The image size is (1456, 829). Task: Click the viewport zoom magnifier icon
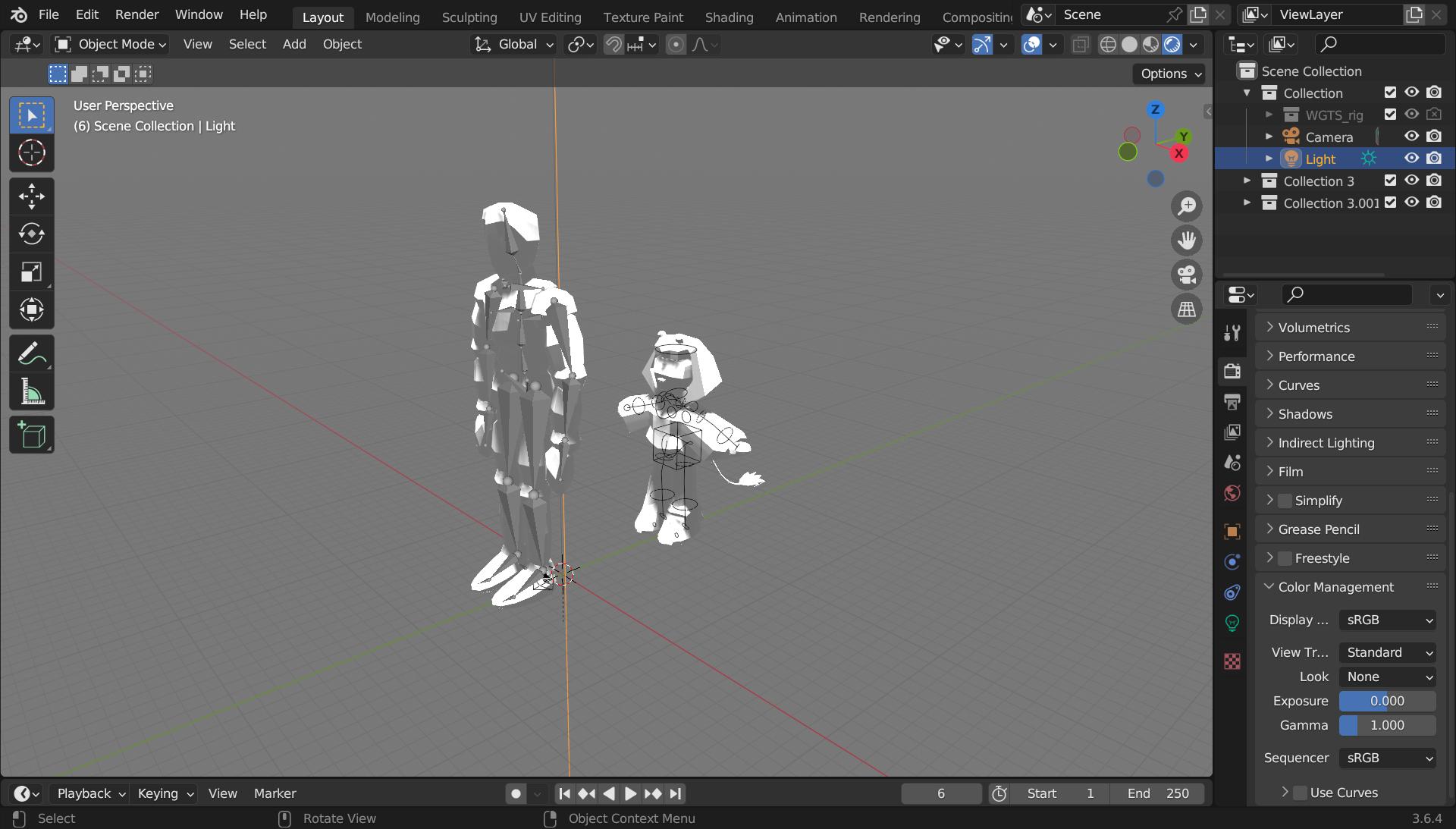pyautogui.click(x=1187, y=206)
